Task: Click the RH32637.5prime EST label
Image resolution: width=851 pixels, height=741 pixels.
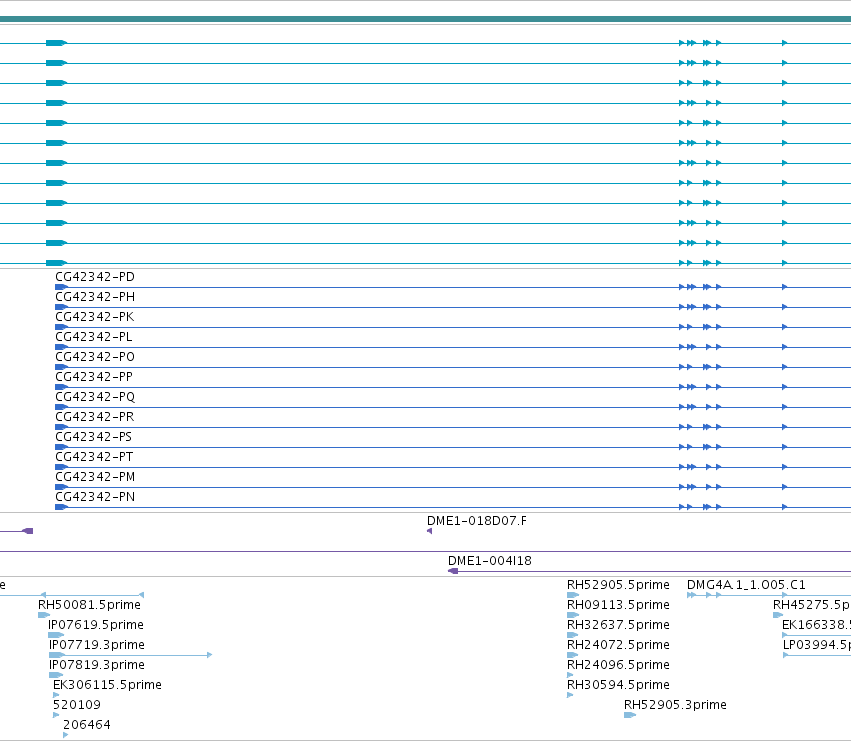Action: (x=618, y=625)
